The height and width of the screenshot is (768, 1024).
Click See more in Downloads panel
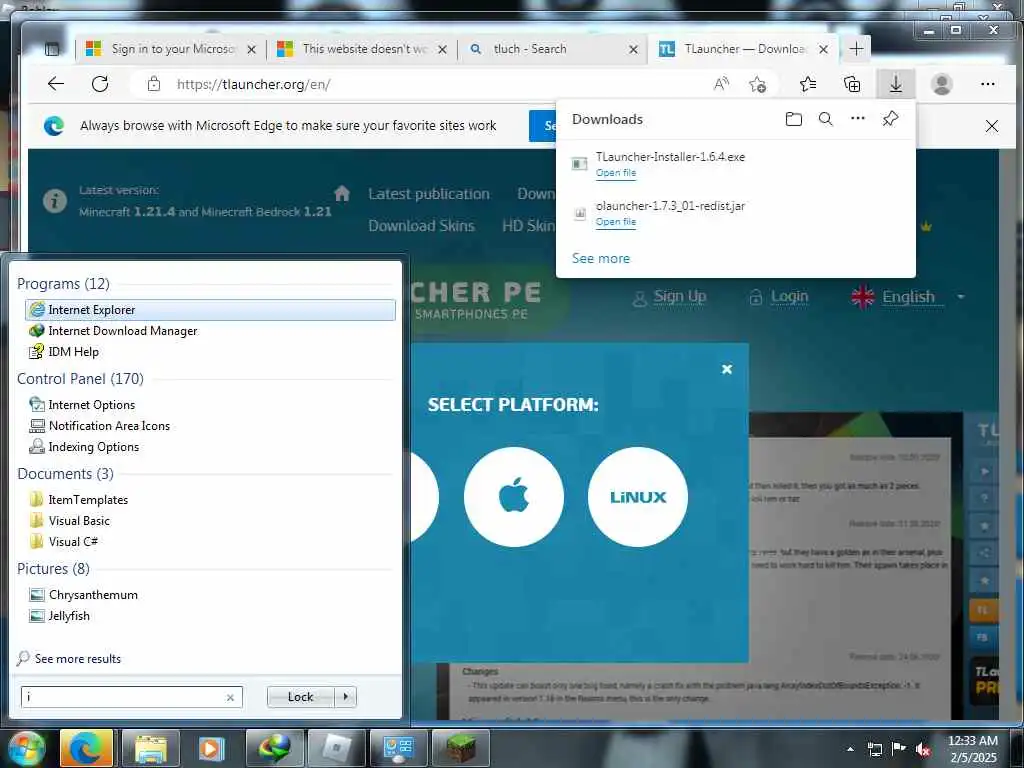[x=601, y=259]
